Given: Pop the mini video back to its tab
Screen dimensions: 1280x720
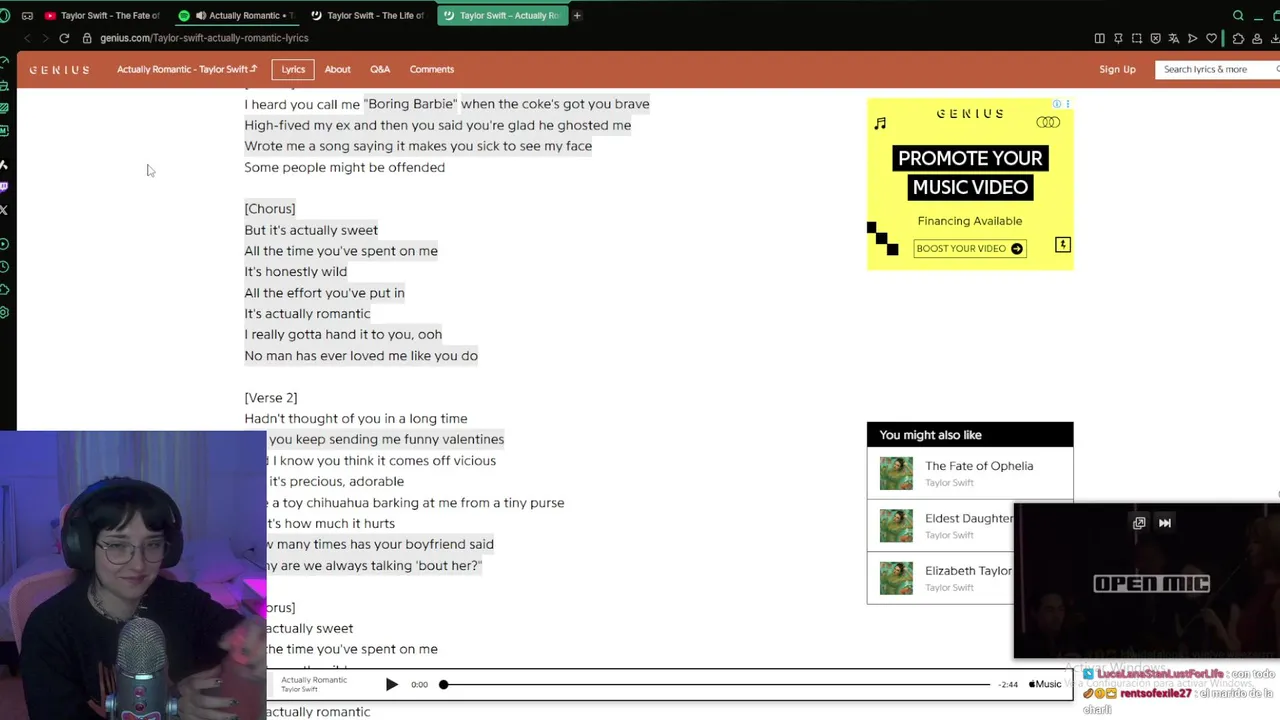Looking at the screenshot, I should [1139, 522].
